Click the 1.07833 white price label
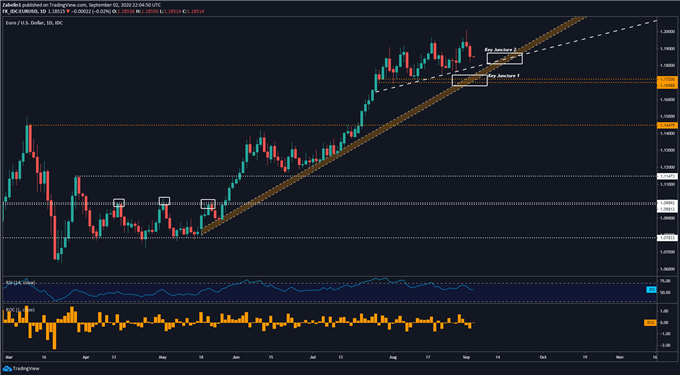 coord(667,238)
